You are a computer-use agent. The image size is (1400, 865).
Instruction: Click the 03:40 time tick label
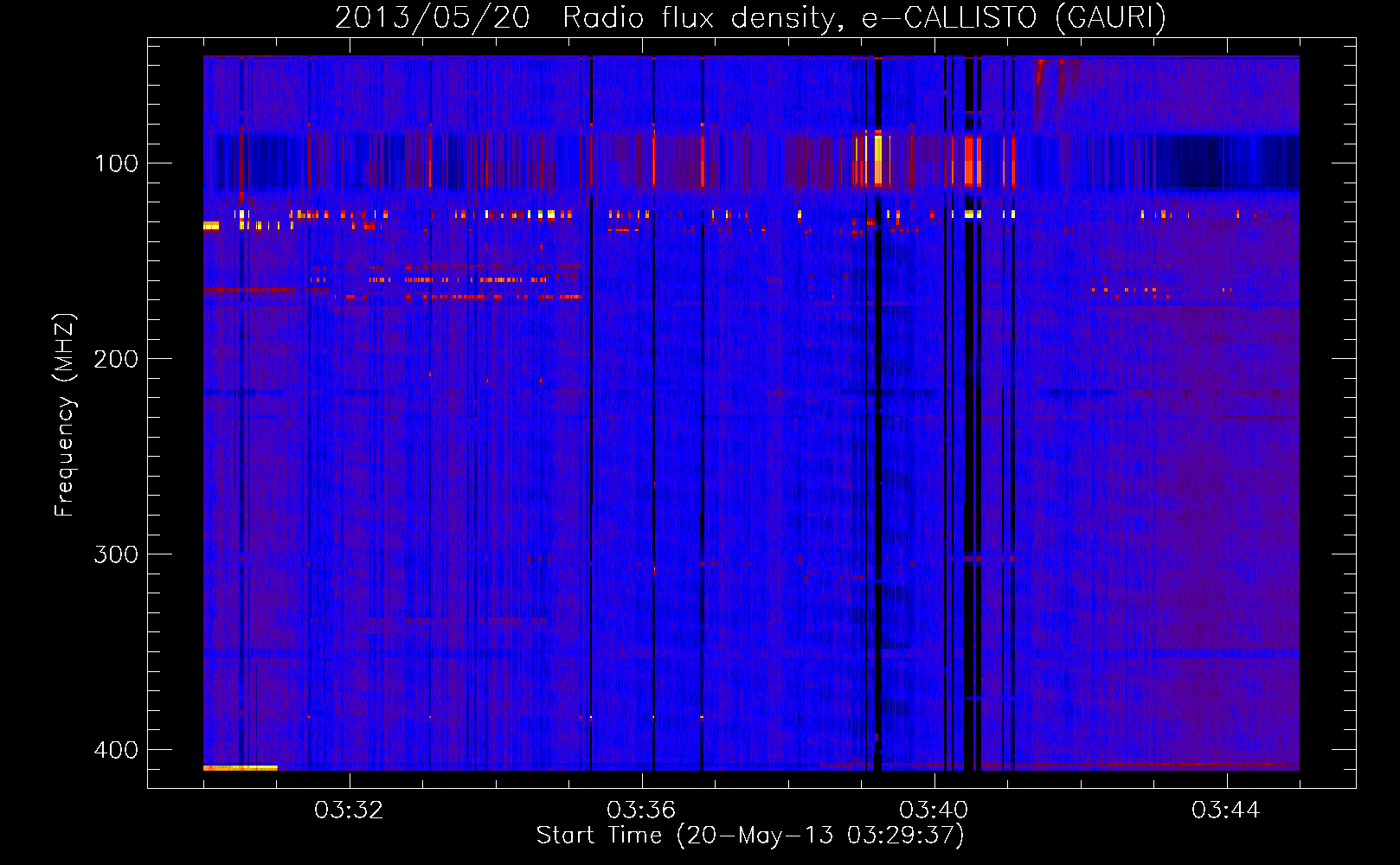pyautogui.click(x=934, y=811)
